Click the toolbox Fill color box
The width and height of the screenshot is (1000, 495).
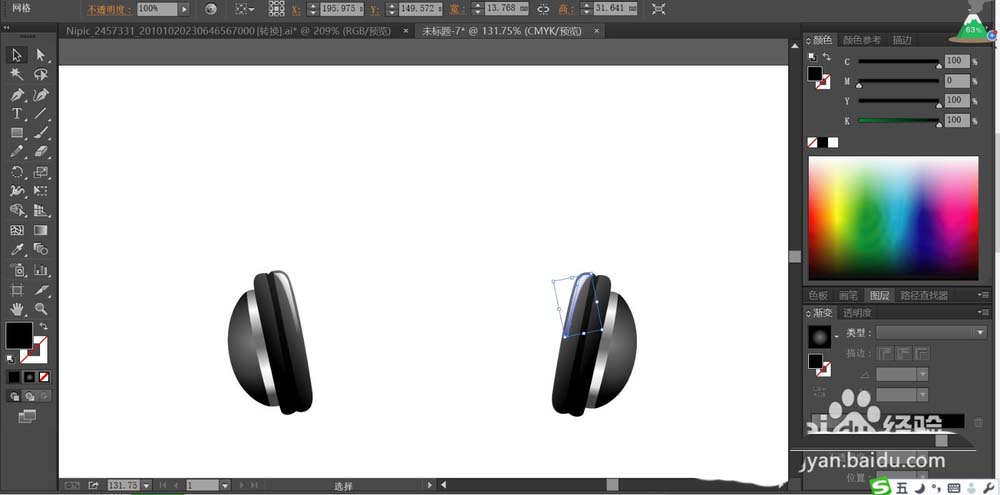pyautogui.click(x=19, y=336)
